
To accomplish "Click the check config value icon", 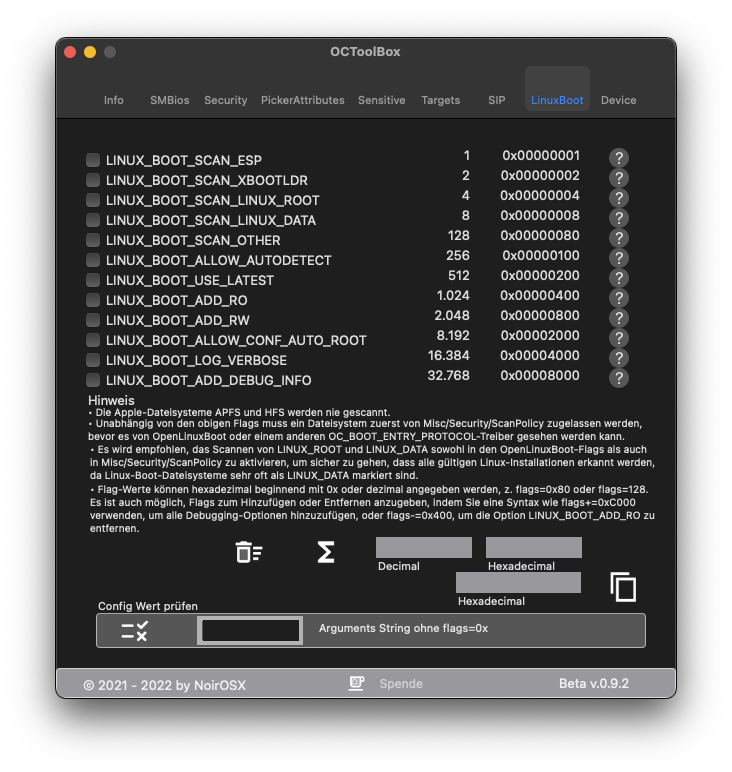I will coord(134,631).
